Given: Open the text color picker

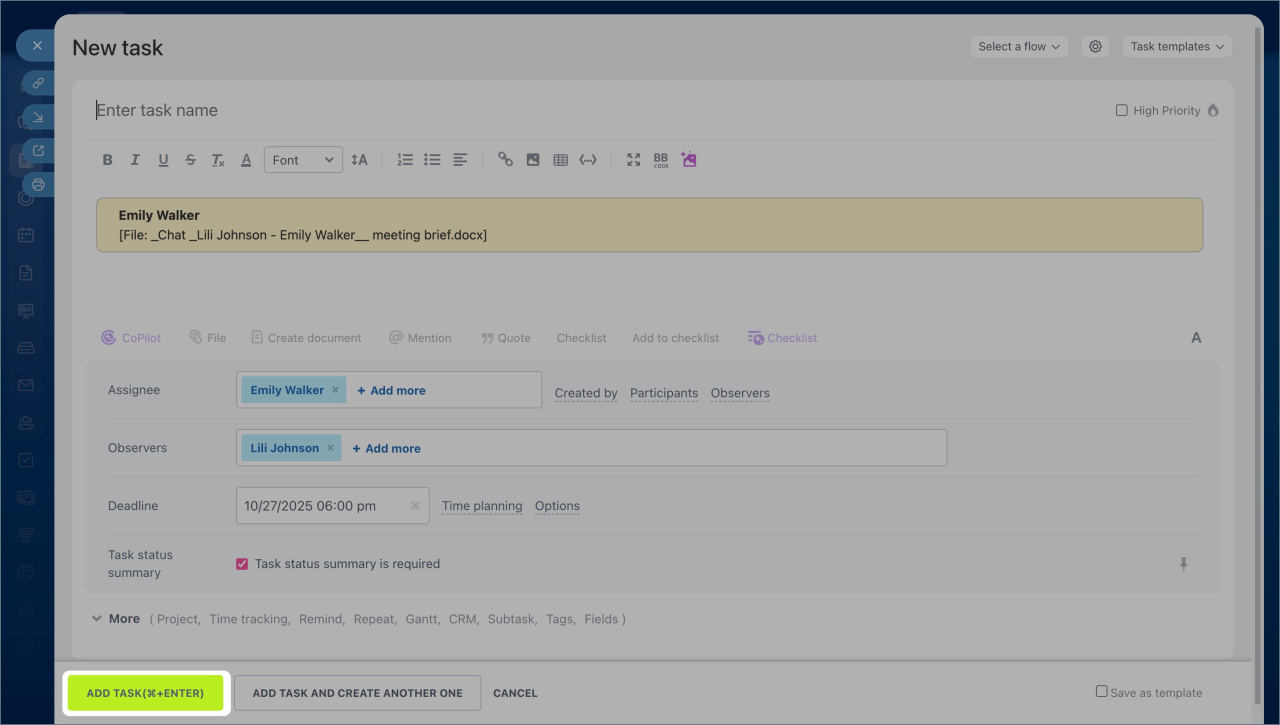Looking at the screenshot, I should [x=246, y=160].
